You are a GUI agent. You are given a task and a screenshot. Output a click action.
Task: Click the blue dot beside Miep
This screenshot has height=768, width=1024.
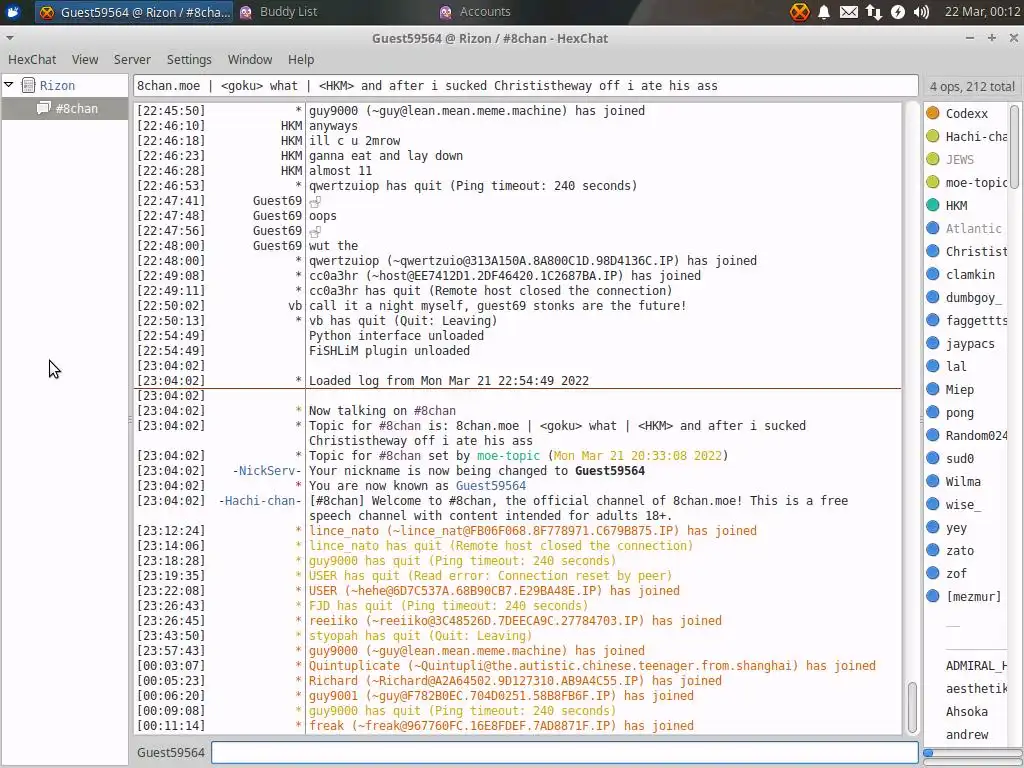(x=933, y=389)
